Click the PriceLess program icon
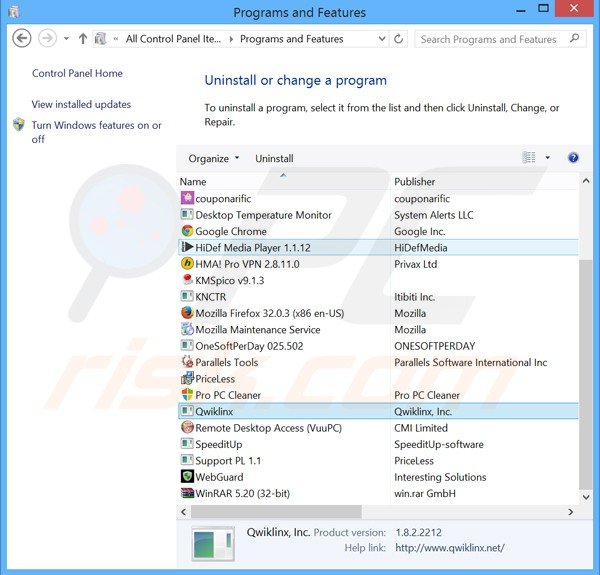This screenshot has width=600, height=575. click(x=187, y=378)
